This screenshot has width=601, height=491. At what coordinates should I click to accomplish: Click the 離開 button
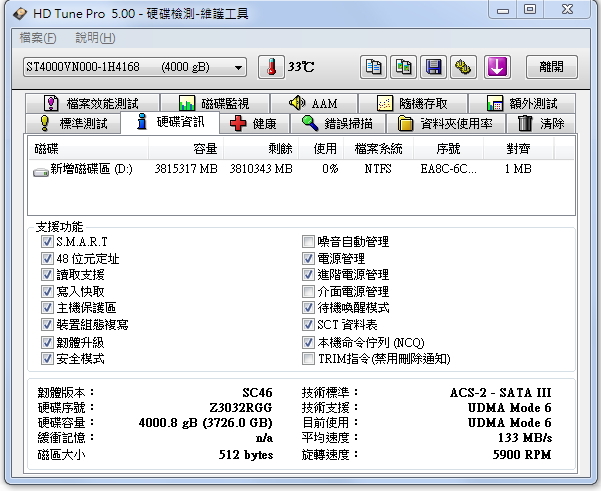[x=551, y=67]
